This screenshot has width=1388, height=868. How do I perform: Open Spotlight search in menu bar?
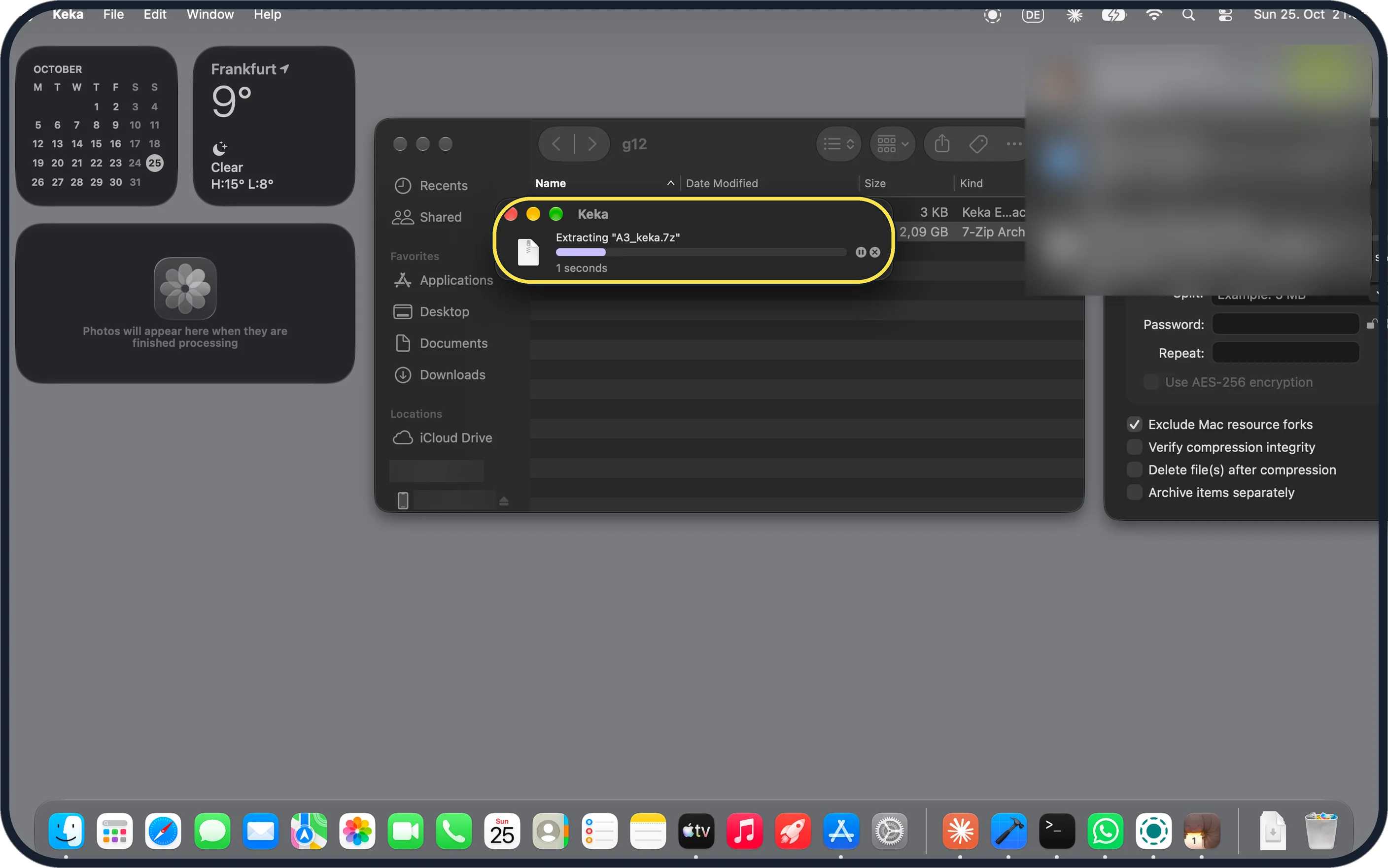tap(1189, 15)
